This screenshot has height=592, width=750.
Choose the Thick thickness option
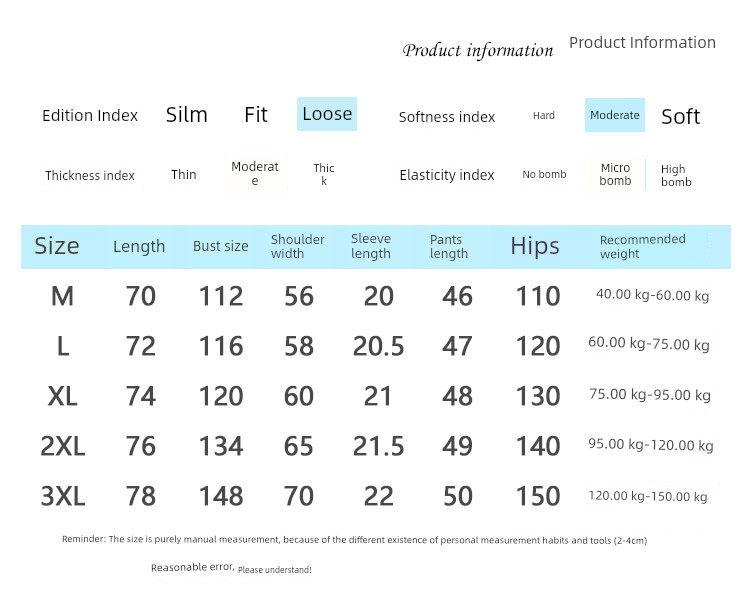(x=324, y=175)
